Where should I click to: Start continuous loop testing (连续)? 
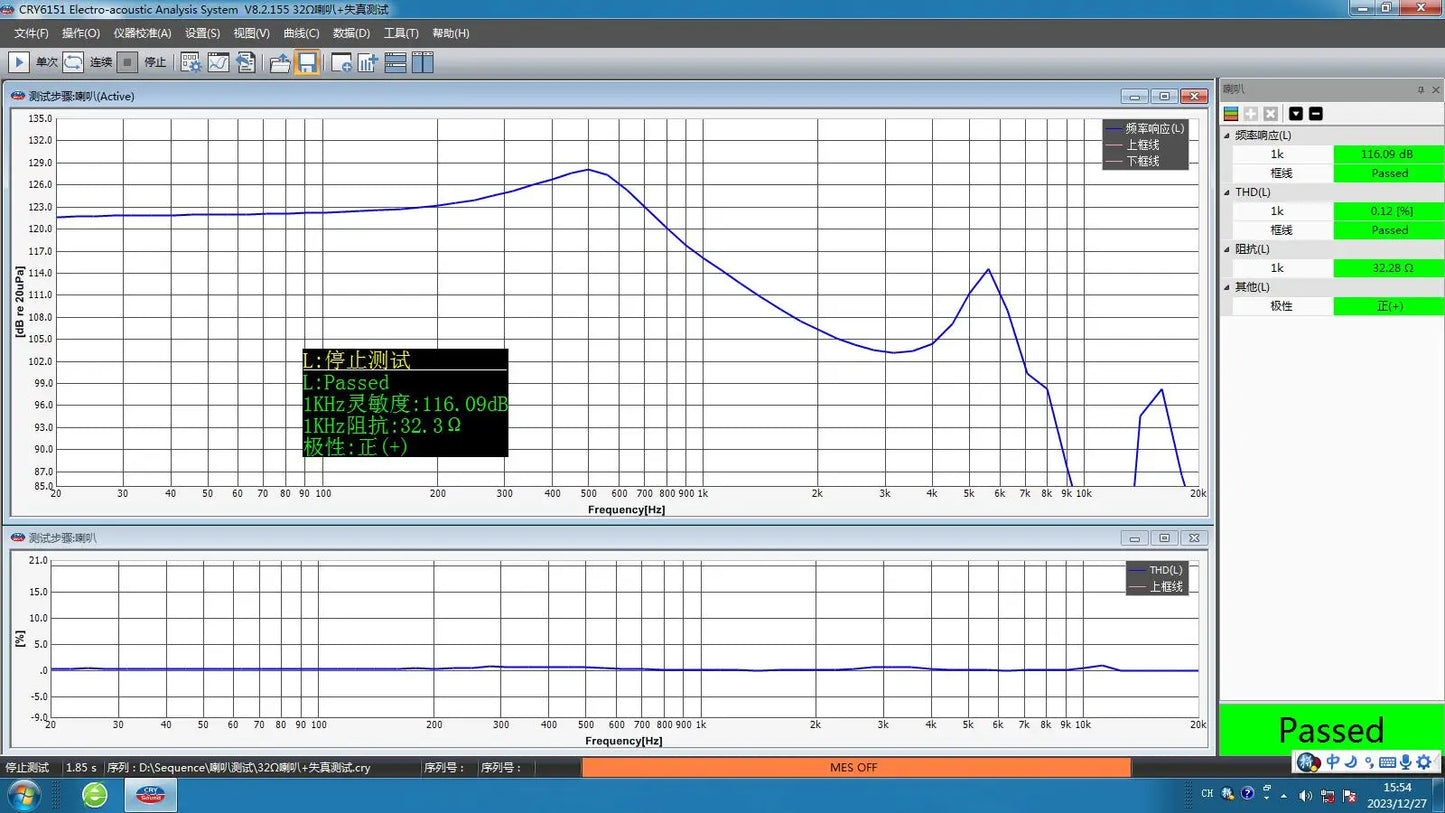coord(73,62)
